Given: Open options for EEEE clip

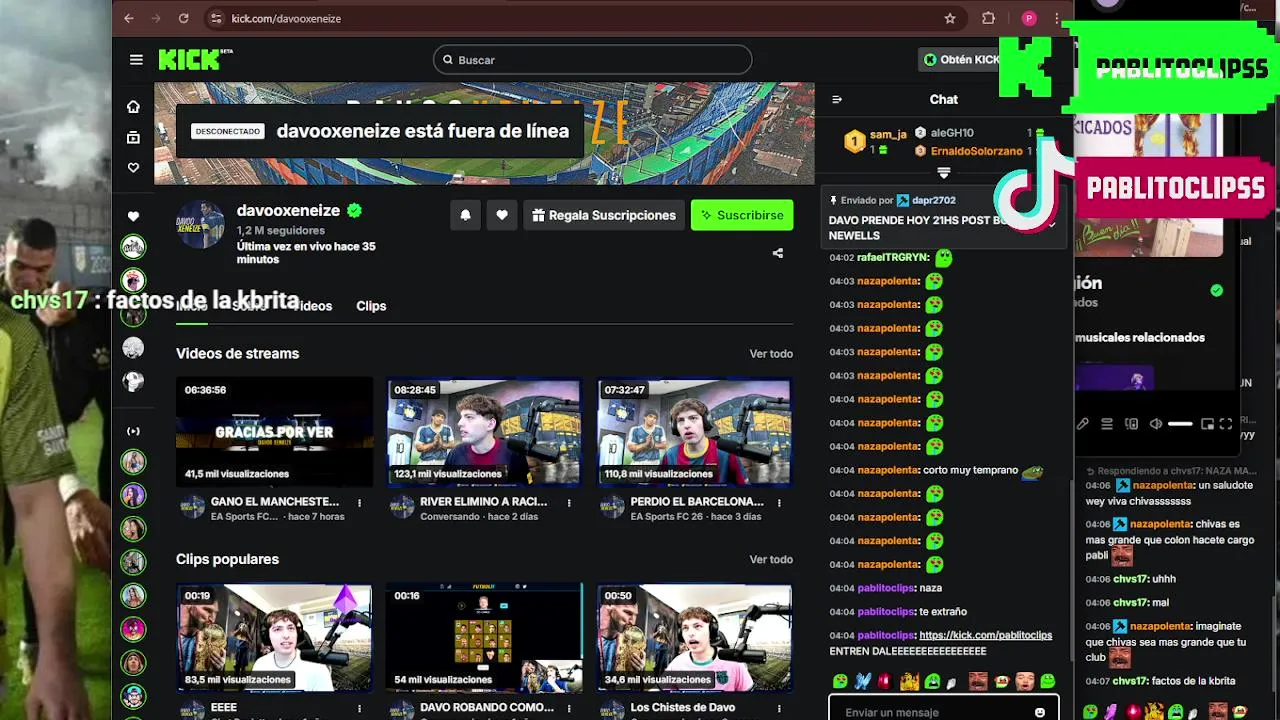Looking at the screenshot, I should pos(359,708).
